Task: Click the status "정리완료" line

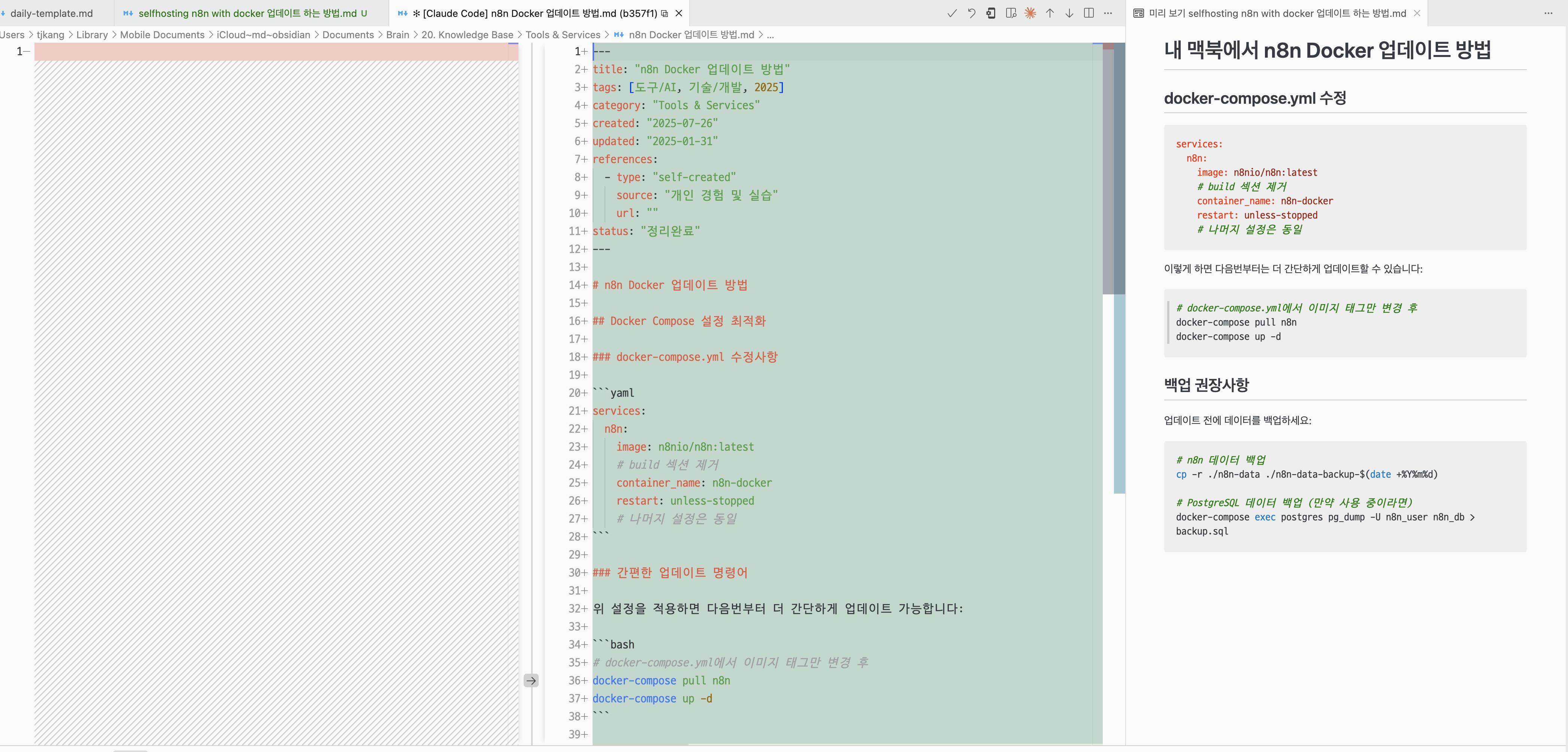Action: pos(646,231)
